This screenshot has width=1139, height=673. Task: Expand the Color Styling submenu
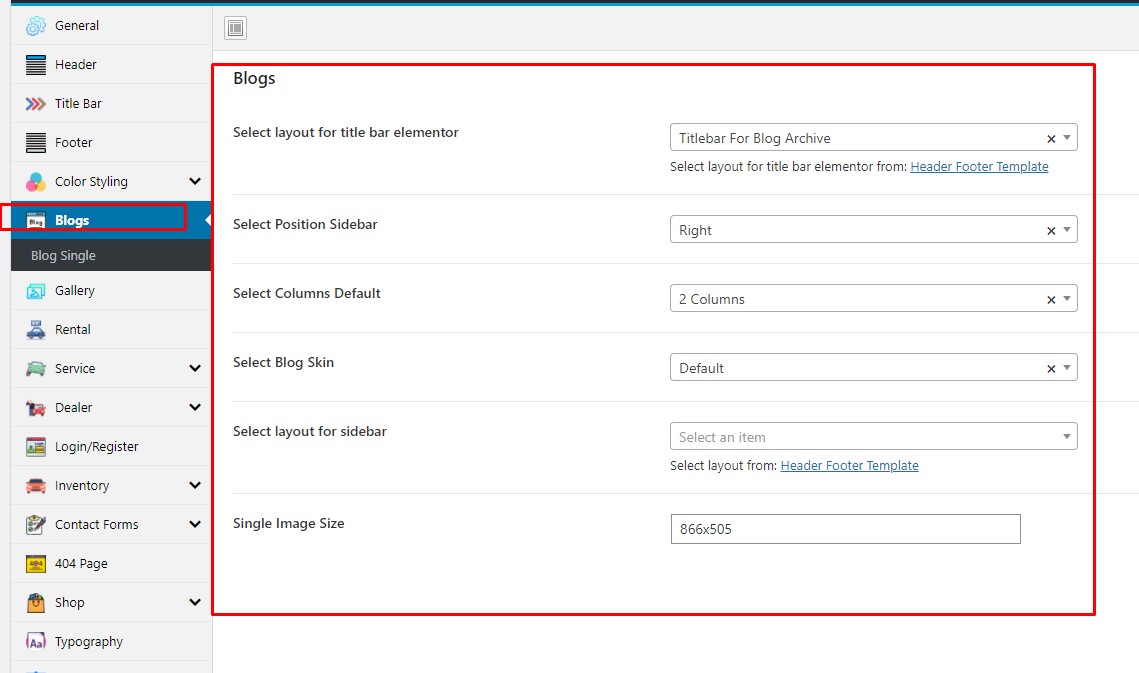(194, 182)
